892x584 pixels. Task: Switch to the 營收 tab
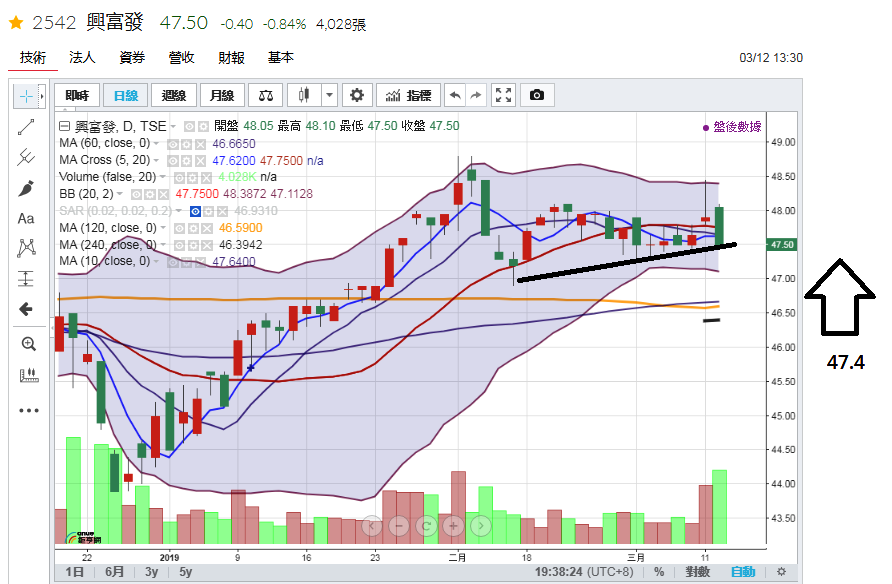181,57
